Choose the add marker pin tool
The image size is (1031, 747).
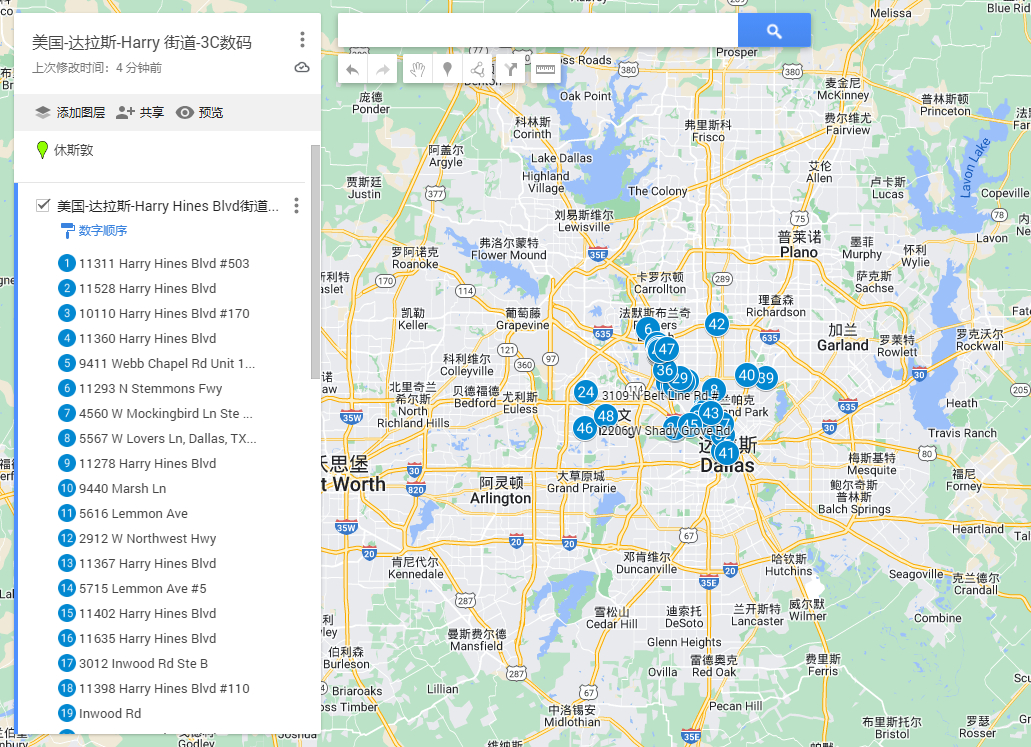click(447, 69)
